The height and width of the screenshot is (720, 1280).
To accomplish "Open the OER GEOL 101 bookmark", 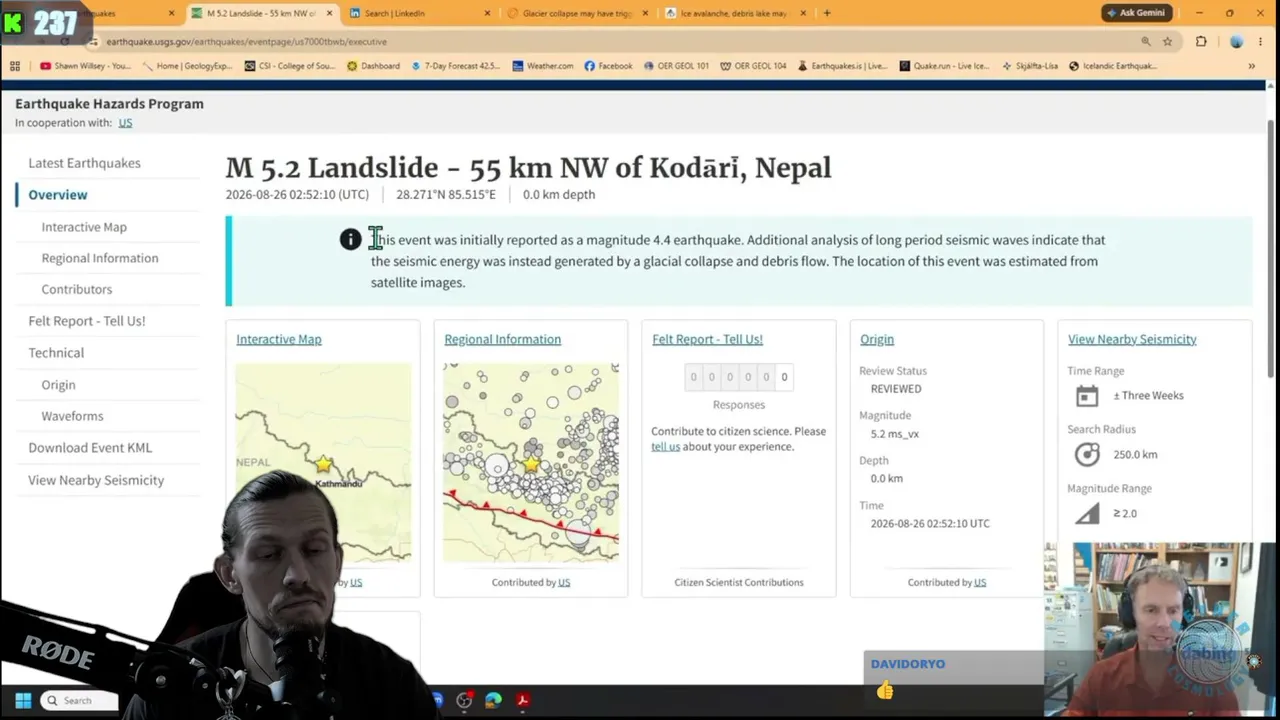I will [676, 66].
